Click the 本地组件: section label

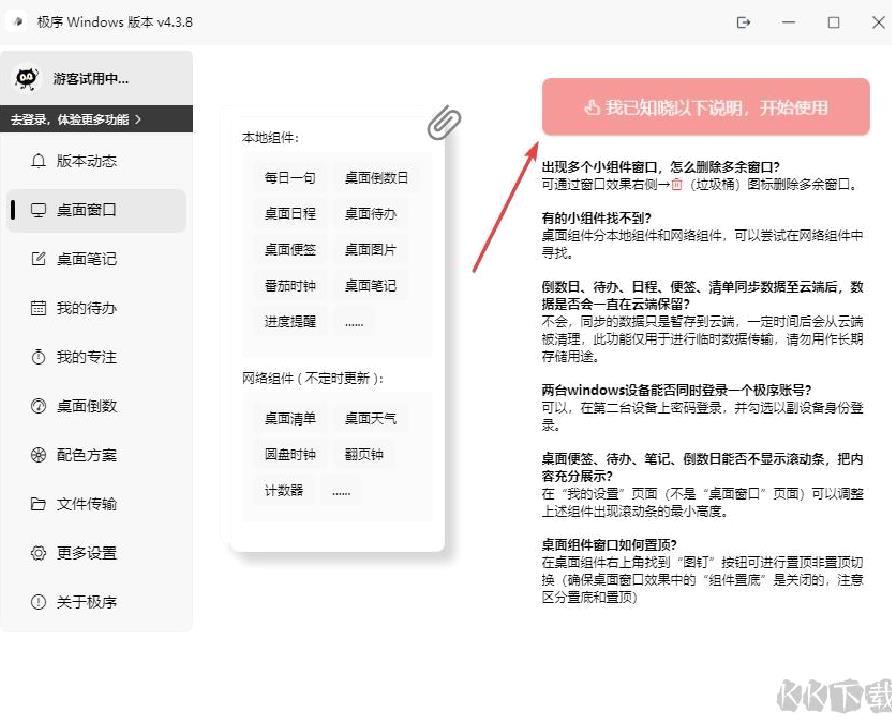(x=270, y=138)
